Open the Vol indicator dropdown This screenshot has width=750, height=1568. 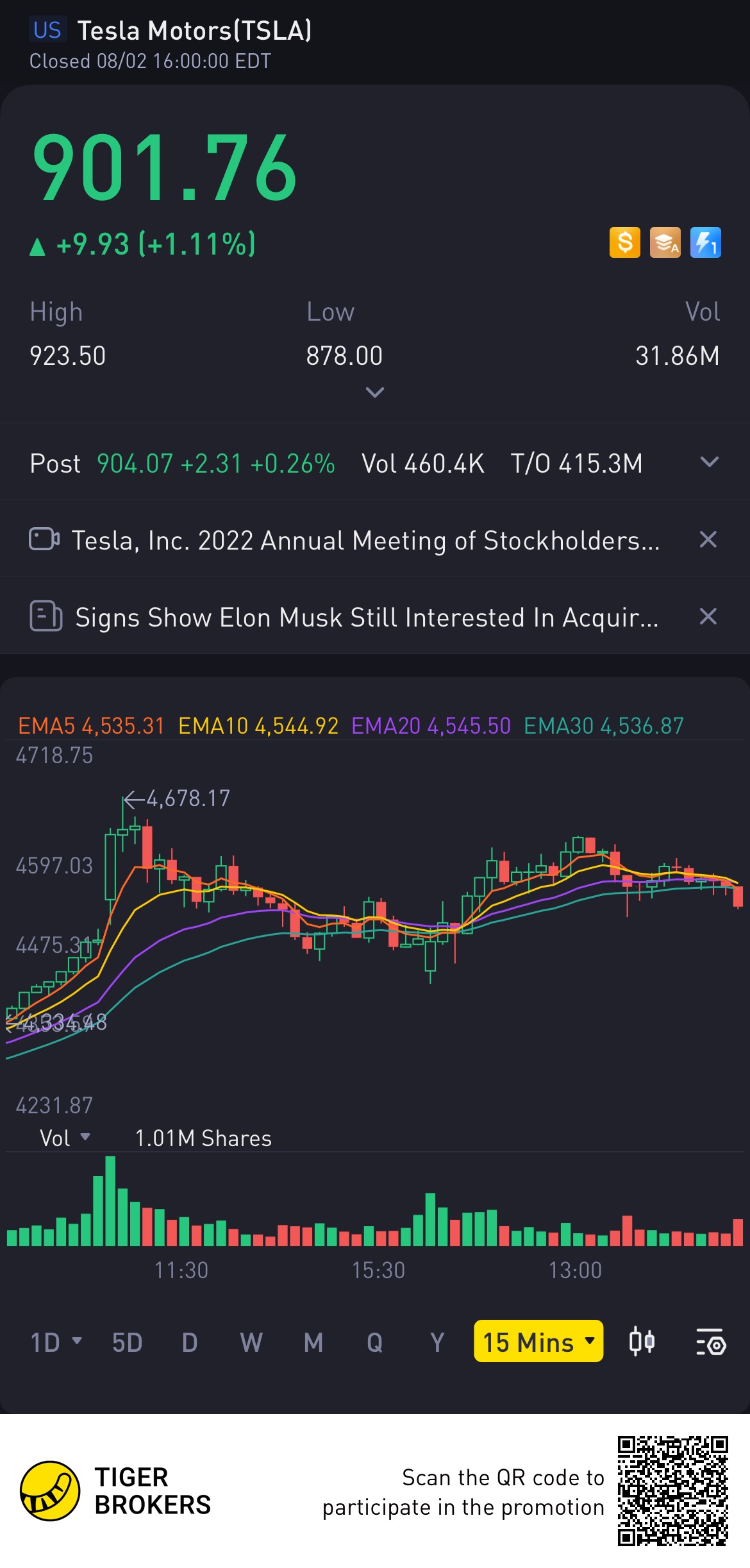(65, 1138)
